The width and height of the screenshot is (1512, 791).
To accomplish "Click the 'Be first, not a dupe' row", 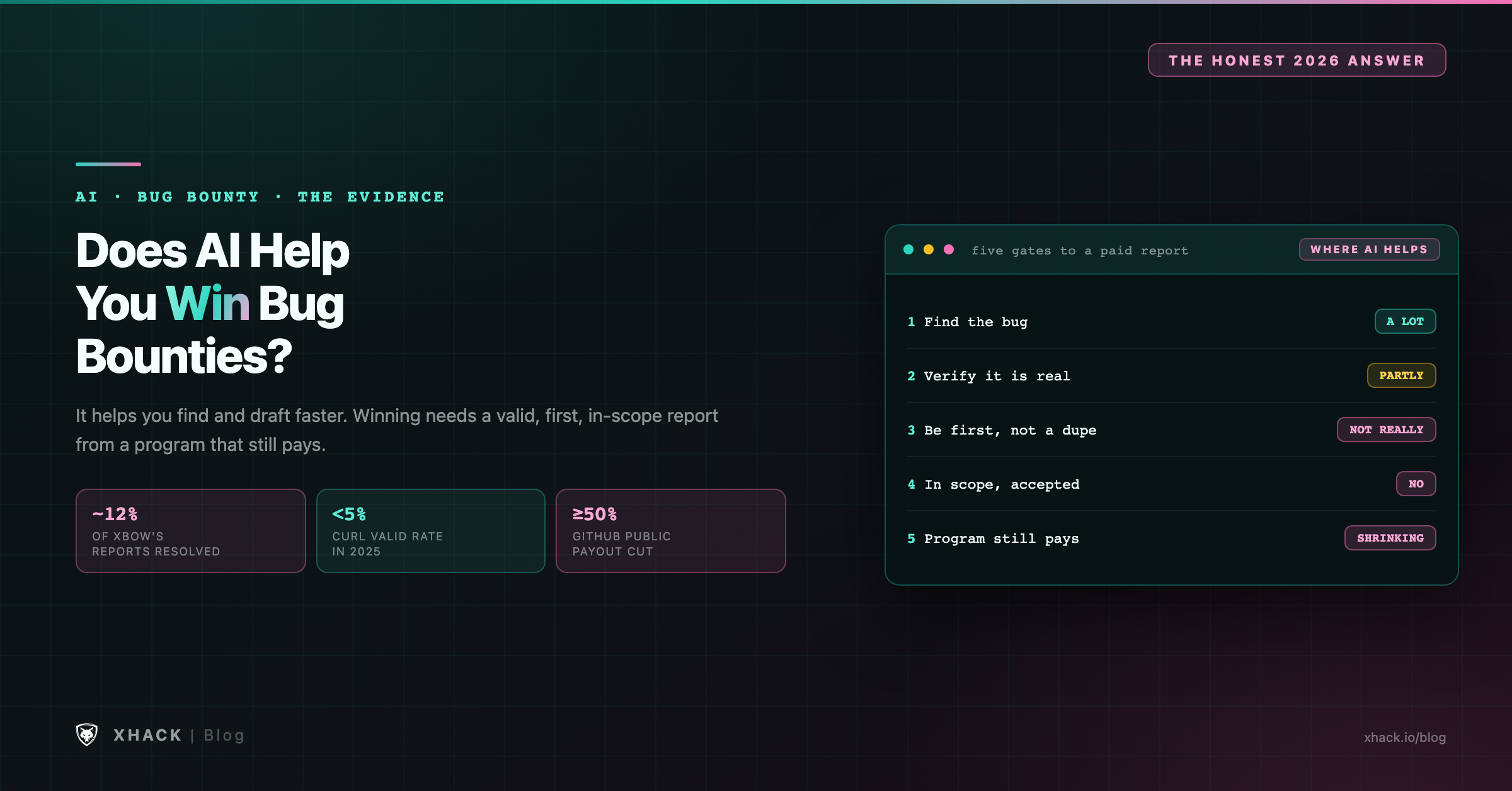I will click(1171, 430).
